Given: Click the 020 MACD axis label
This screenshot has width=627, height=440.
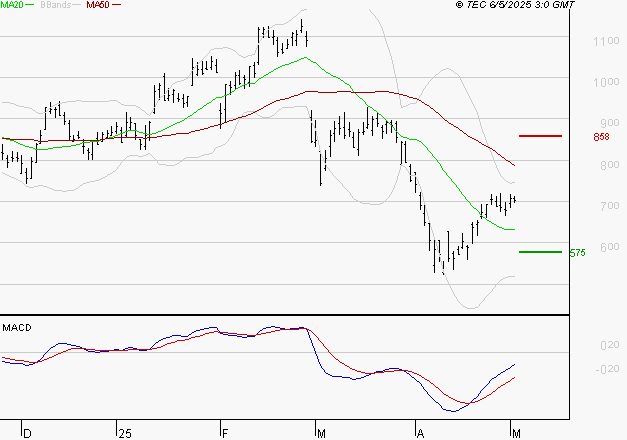Looking at the screenshot, I should 609,345.
